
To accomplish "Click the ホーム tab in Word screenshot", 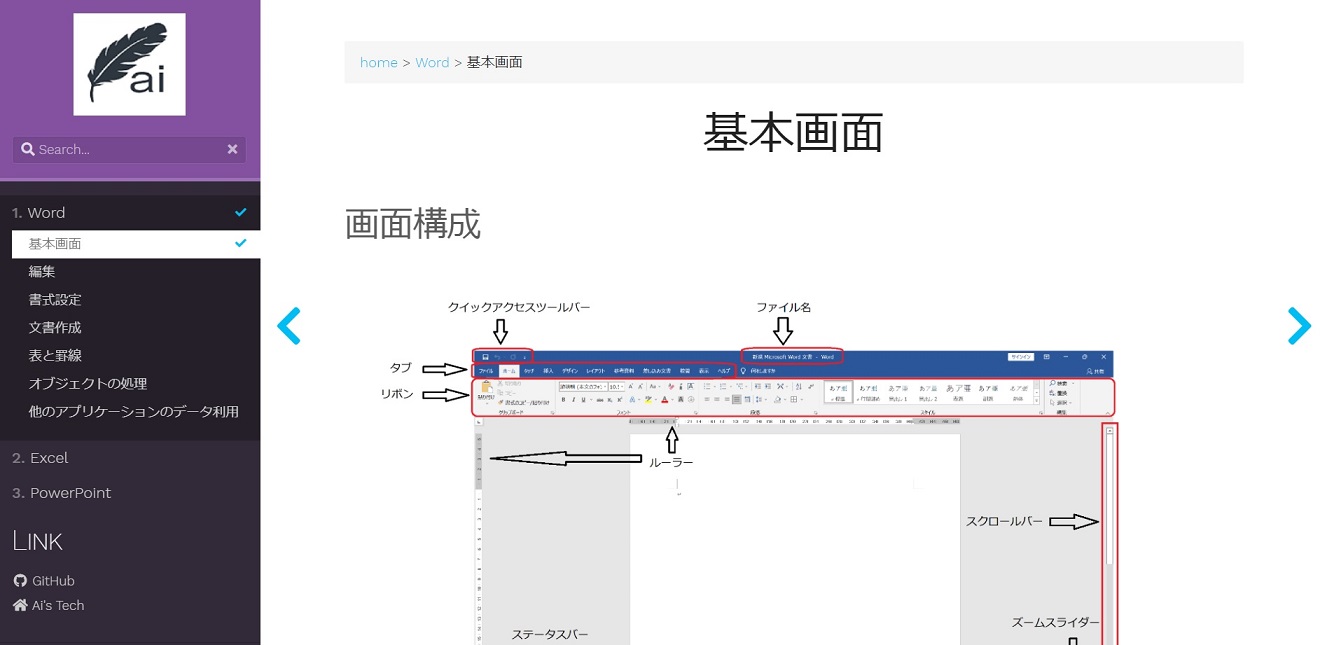I will tap(508, 371).
